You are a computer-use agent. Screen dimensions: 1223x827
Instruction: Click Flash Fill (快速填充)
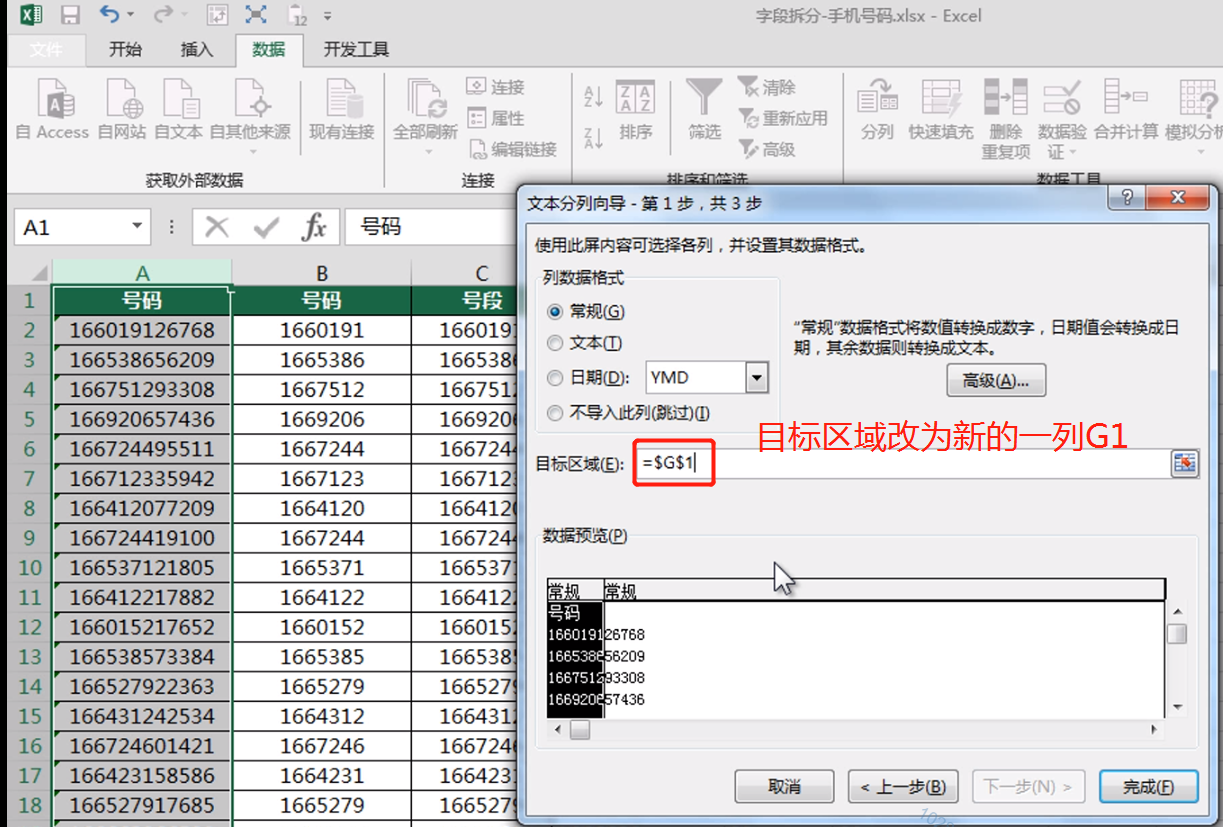[x=940, y=110]
